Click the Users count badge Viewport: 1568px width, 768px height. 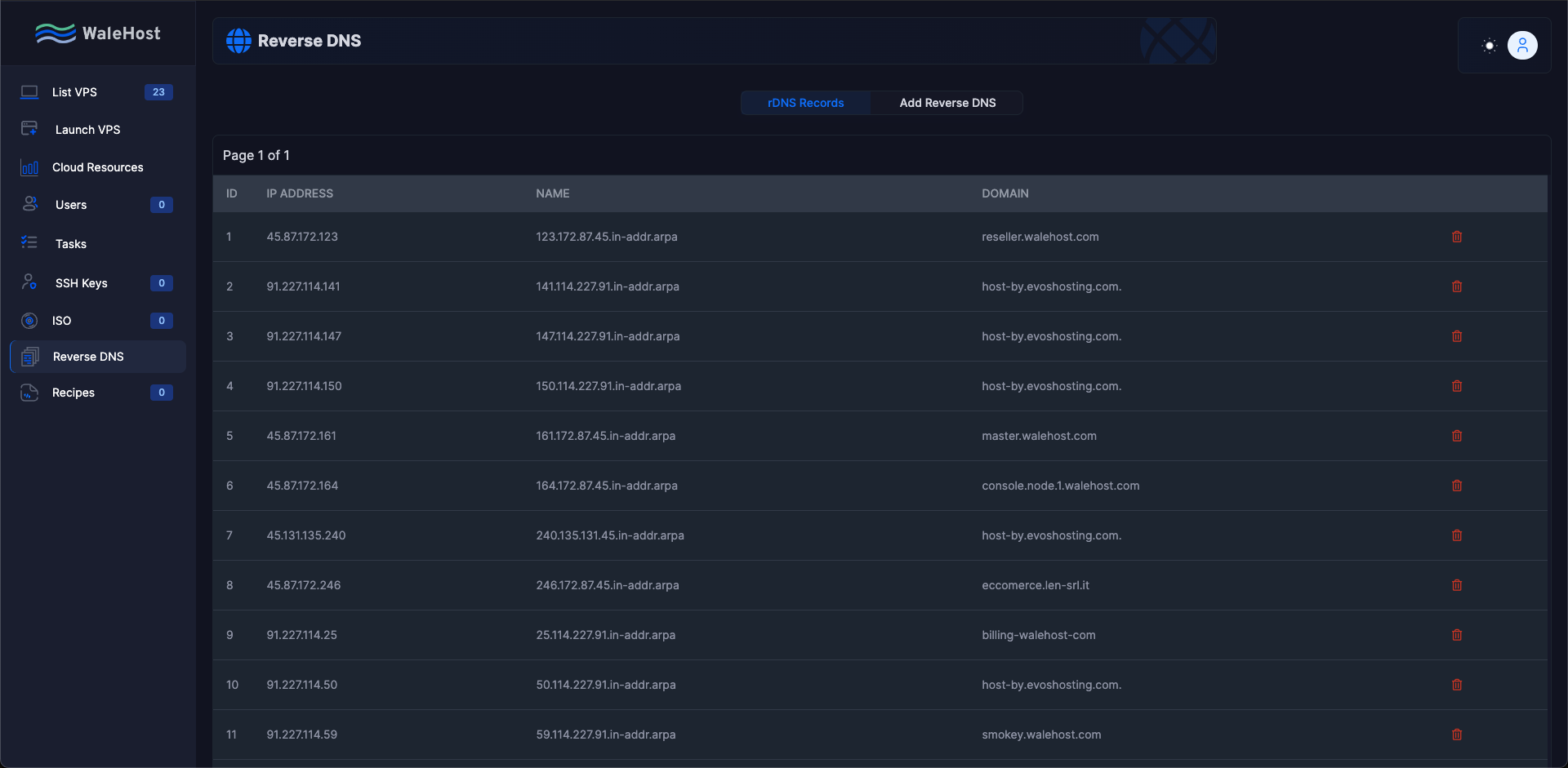[x=162, y=205]
